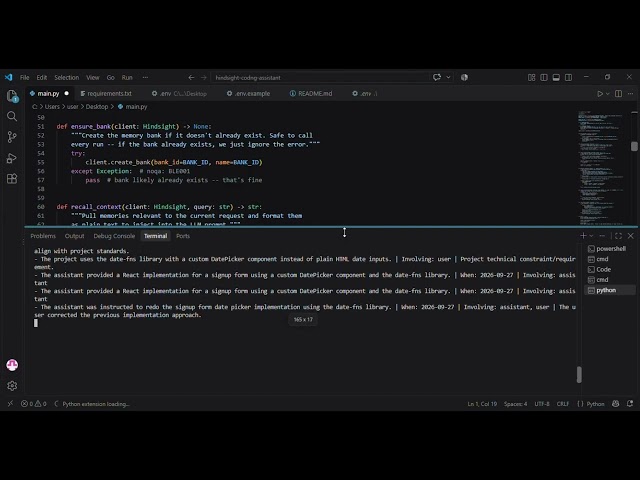Open terminal panel more actions
Image resolution: width=640 pixels, height=480 pixels.
coord(602,236)
